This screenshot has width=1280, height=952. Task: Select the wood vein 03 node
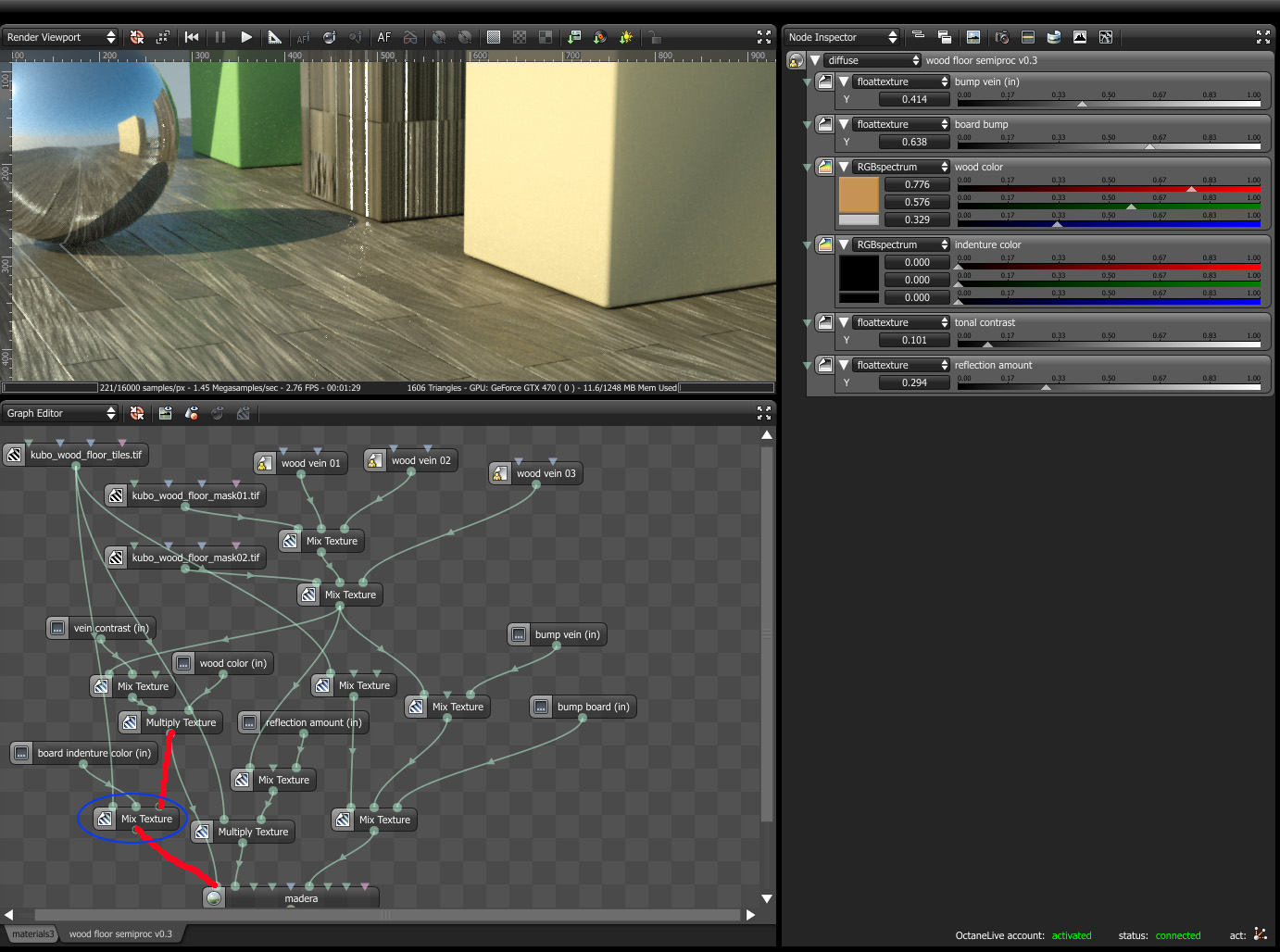(536, 473)
